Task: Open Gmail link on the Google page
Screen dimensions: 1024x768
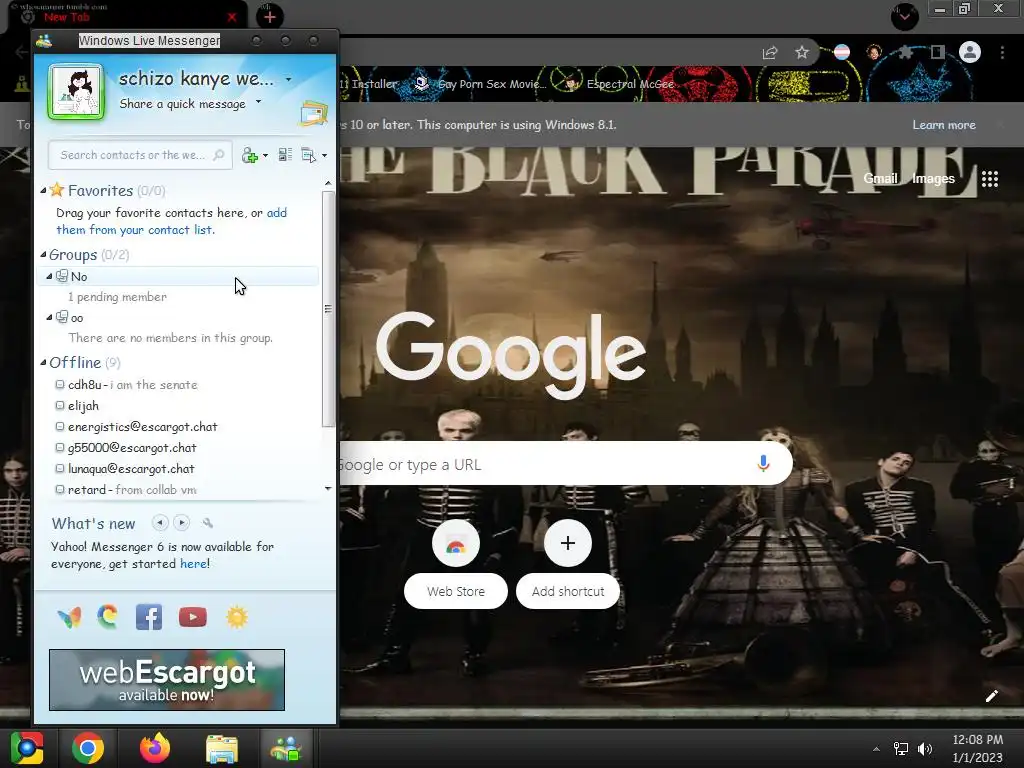Action: (x=880, y=178)
